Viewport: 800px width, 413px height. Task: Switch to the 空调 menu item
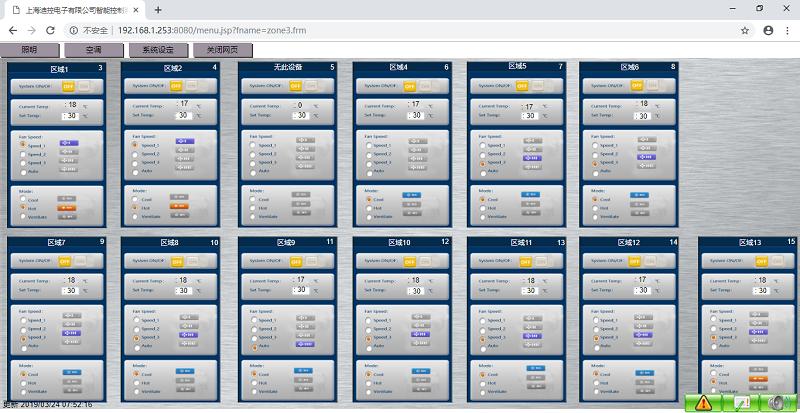[94, 49]
